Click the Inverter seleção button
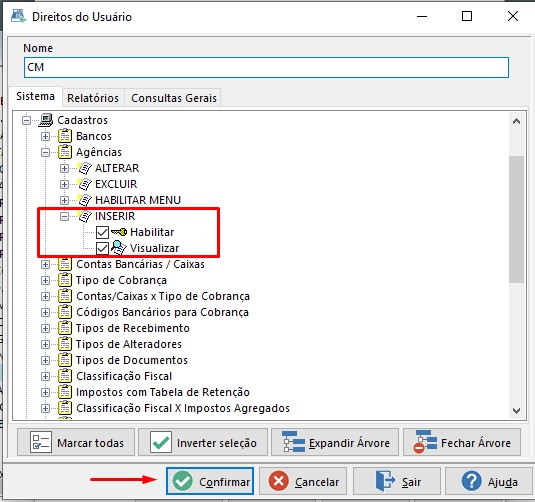 [203, 443]
